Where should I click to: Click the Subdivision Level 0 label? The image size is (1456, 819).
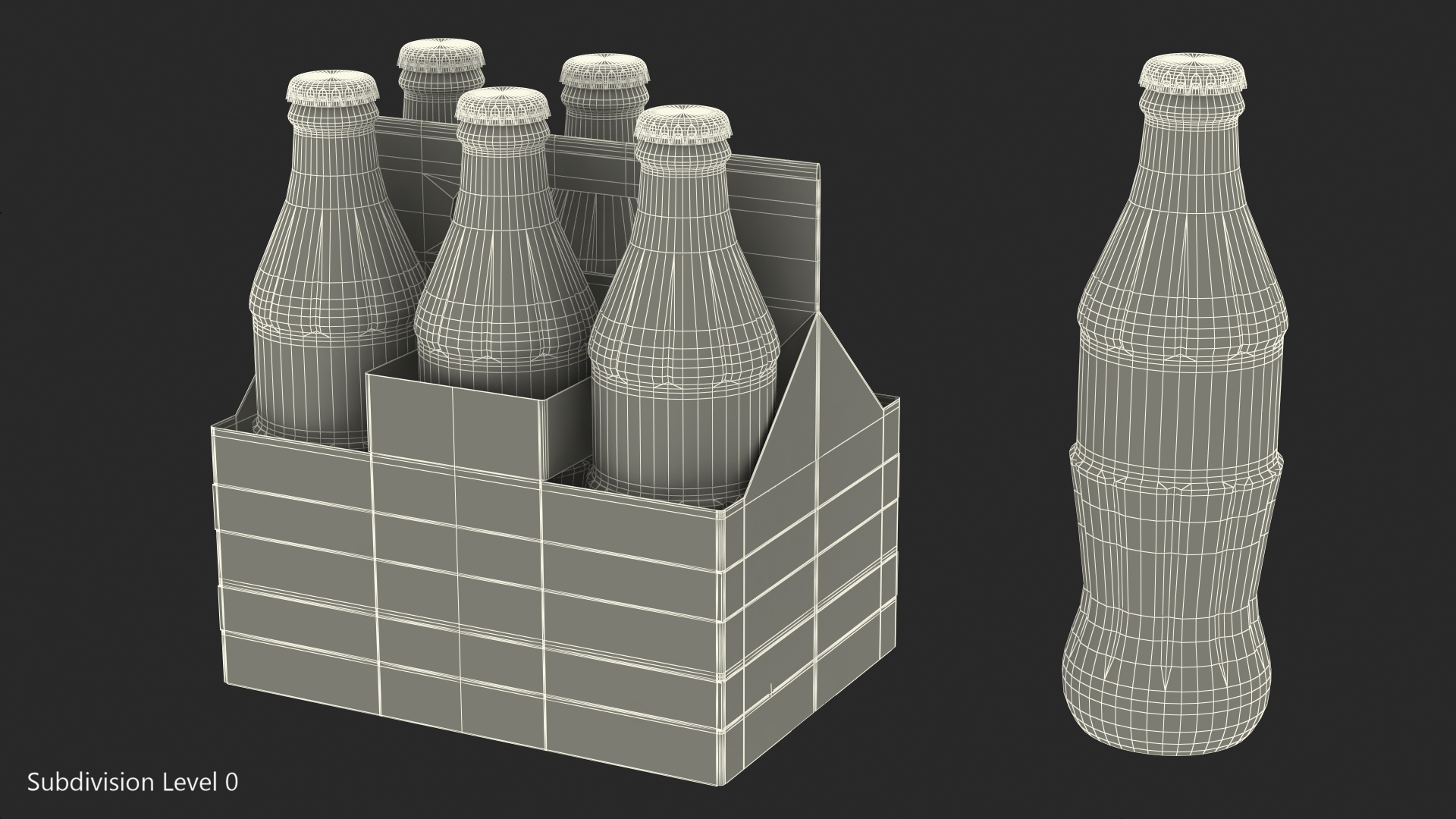coord(133,783)
